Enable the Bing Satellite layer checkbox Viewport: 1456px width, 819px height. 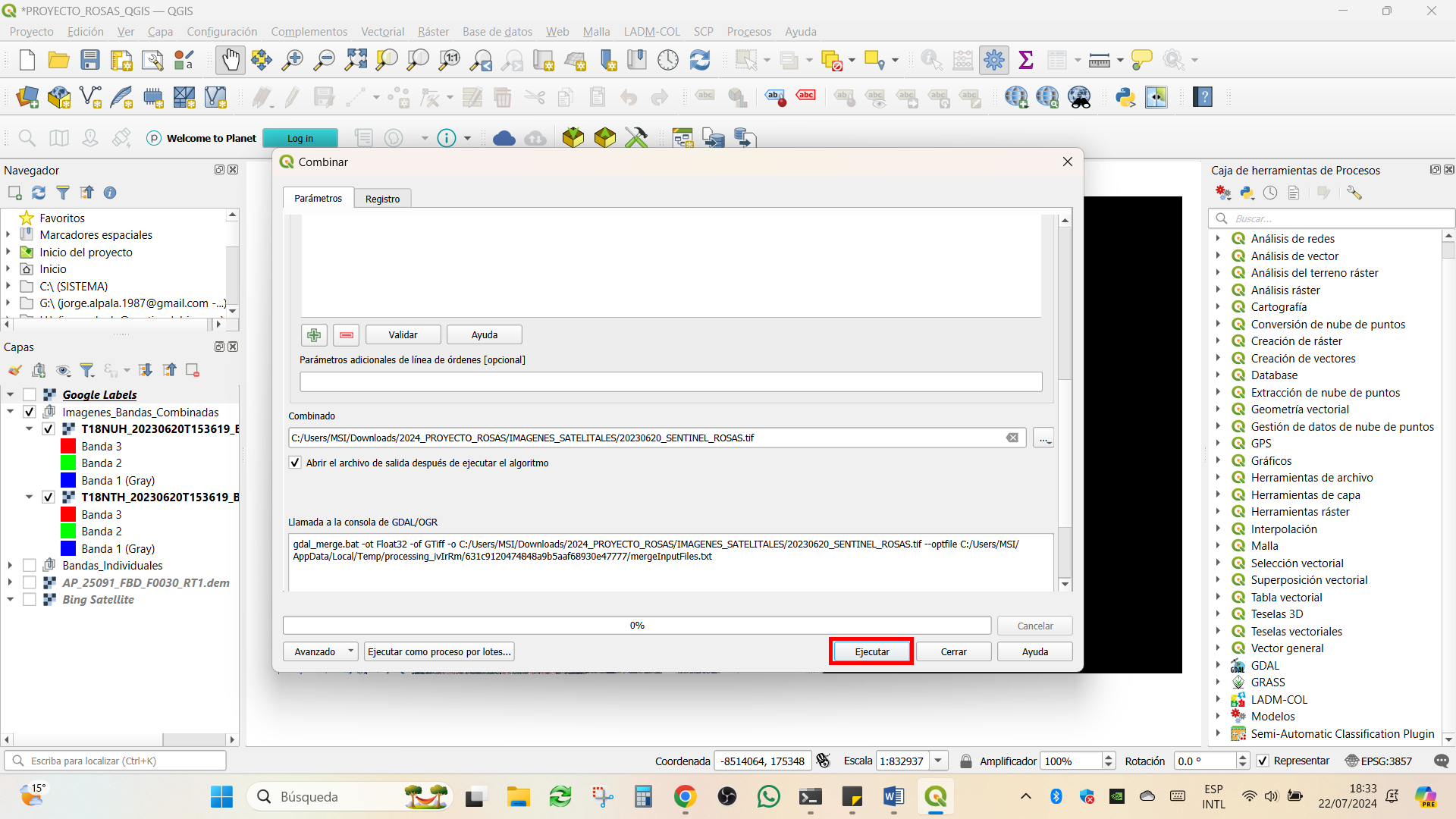[x=30, y=599]
